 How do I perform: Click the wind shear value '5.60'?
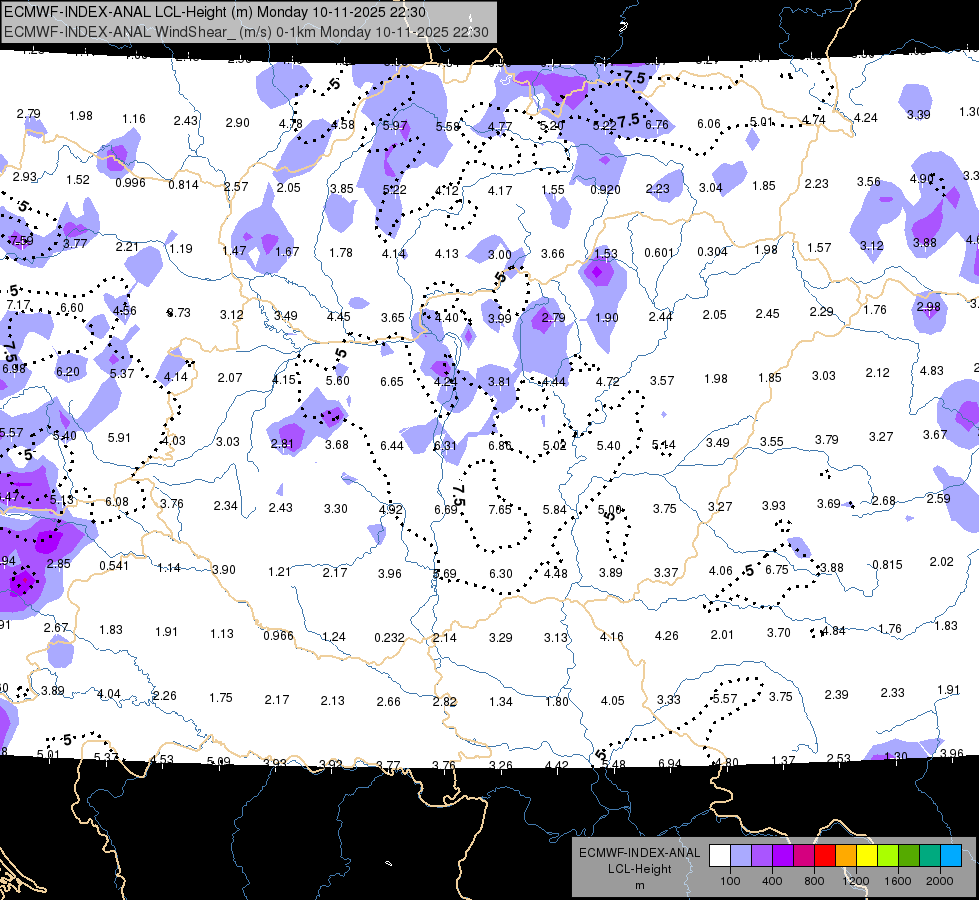[338, 381]
